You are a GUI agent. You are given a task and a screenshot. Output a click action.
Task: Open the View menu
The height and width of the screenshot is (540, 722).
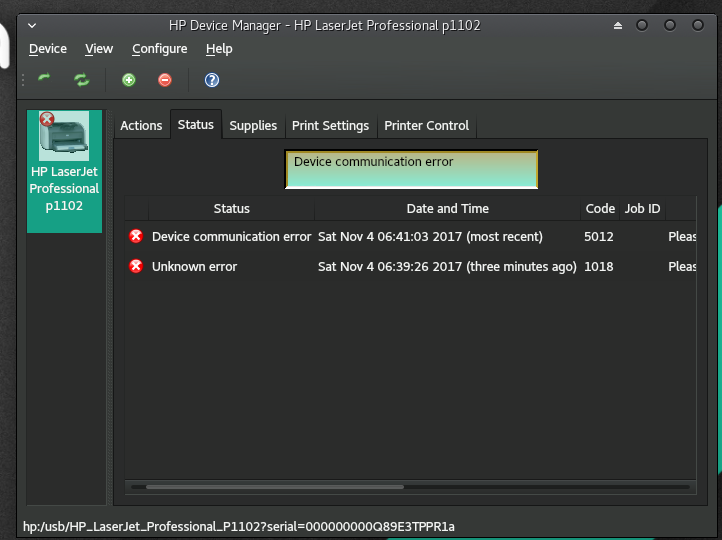(x=99, y=48)
